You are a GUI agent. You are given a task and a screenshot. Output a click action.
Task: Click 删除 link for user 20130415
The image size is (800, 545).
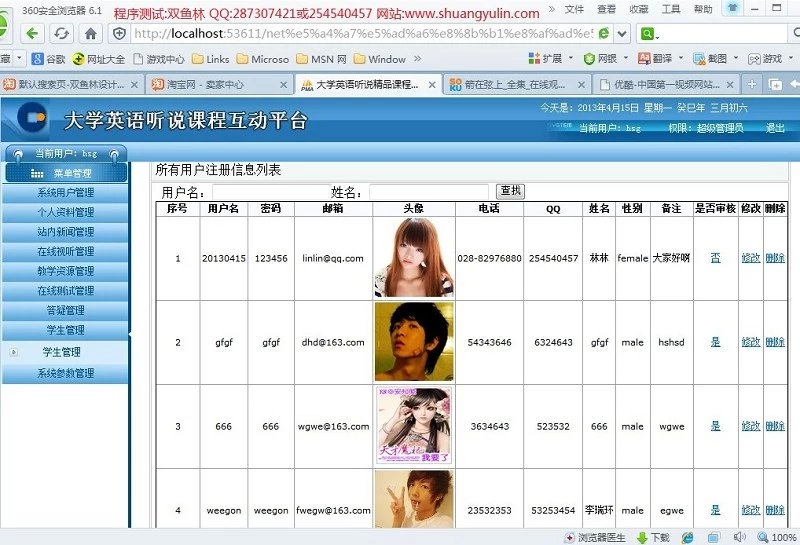(x=774, y=258)
